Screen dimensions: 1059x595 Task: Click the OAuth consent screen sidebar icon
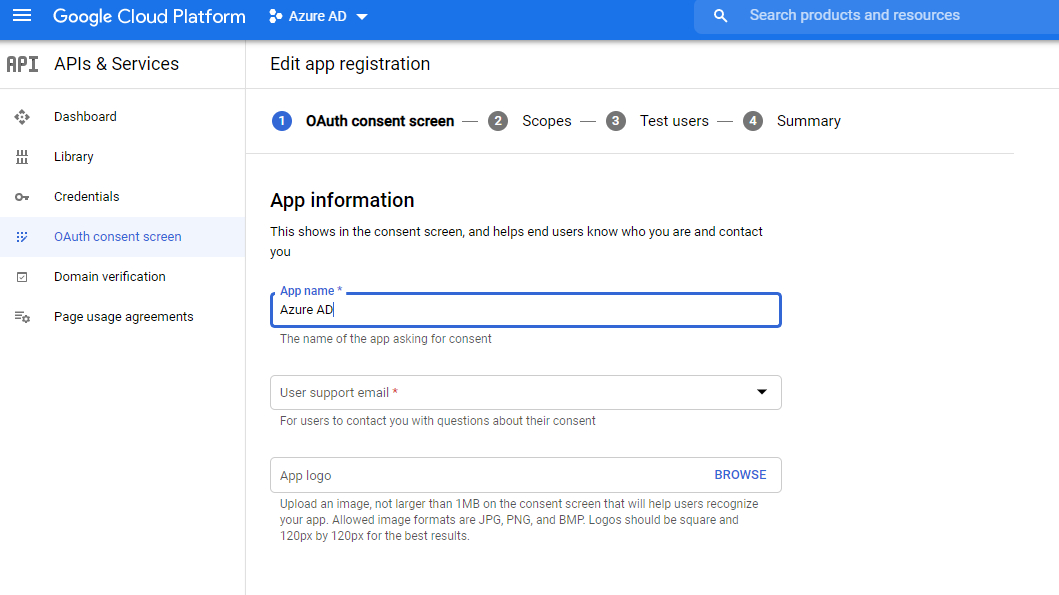click(22, 237)
